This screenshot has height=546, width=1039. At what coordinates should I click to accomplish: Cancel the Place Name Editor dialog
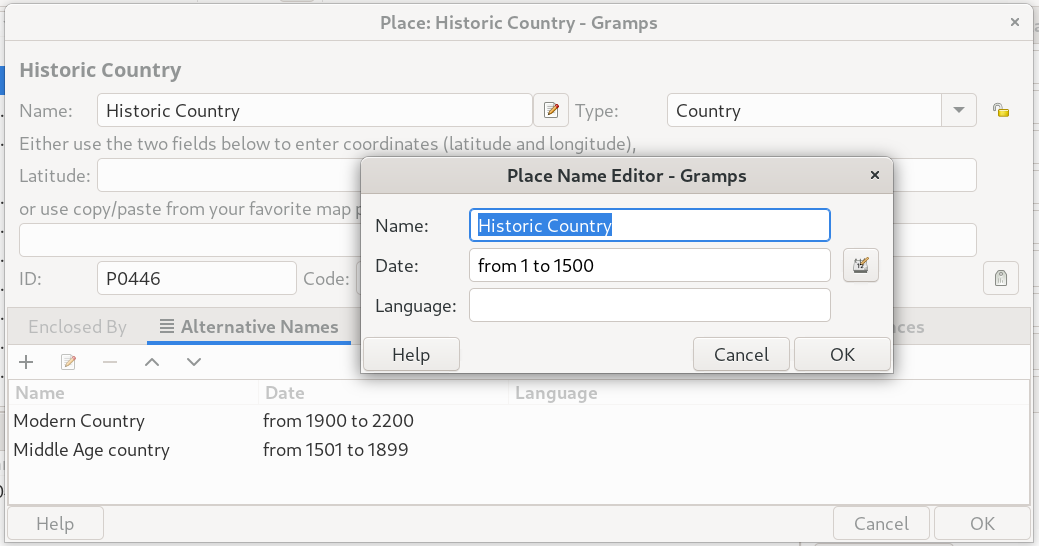pos(741,355)
